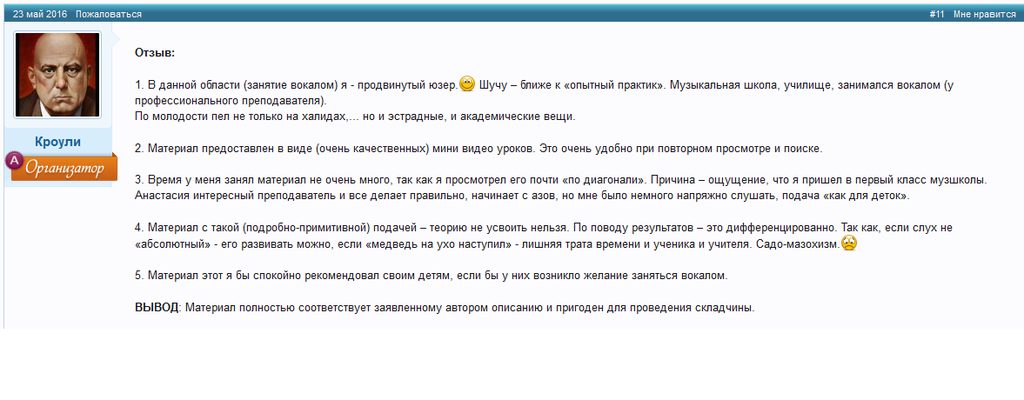Like the post with «Мне нравится»

983,15
